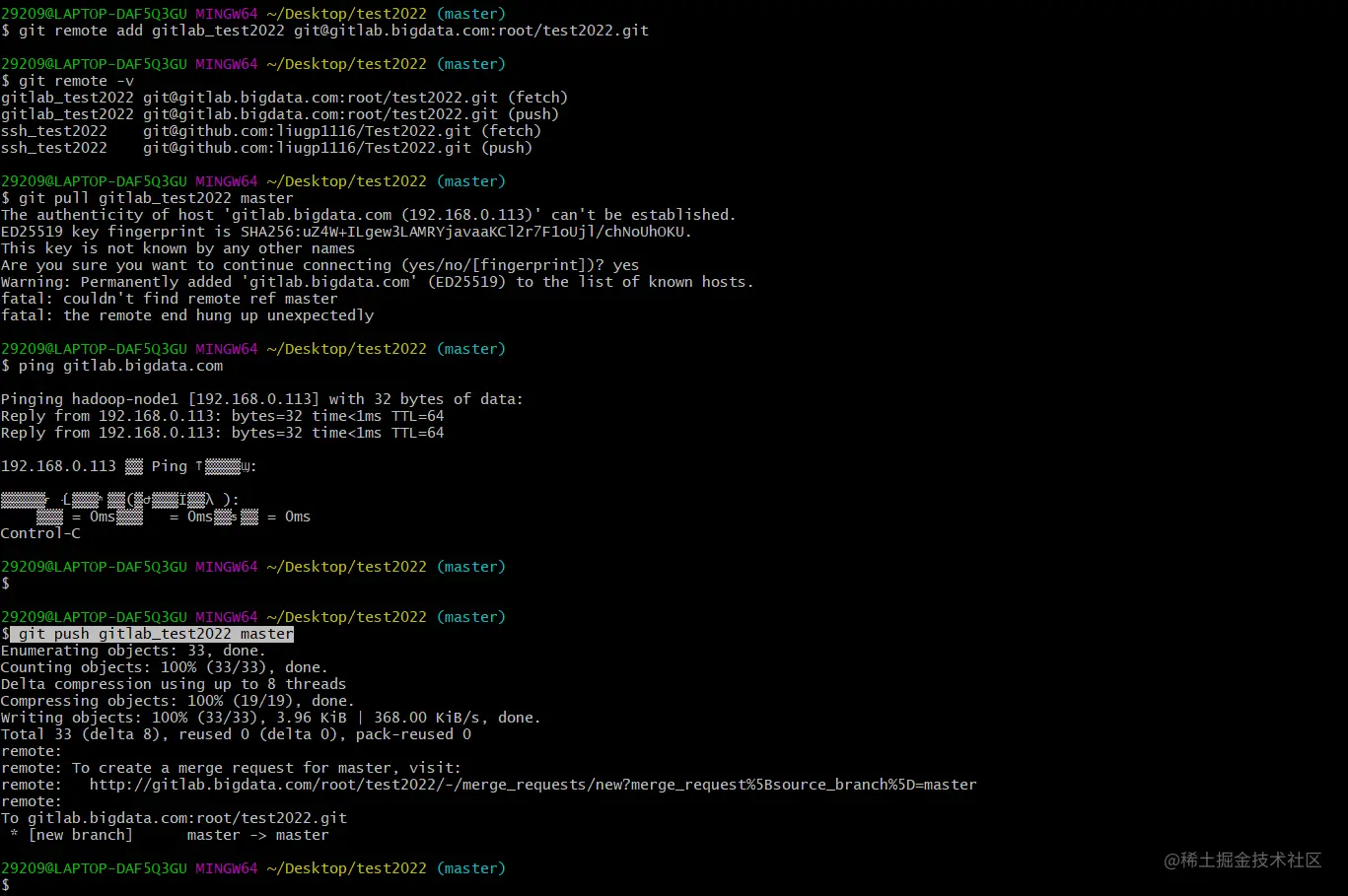The image size is (1348, 896).
Task: Click the ED25519 key fingerprint line
Action: [x=346, y=232]
